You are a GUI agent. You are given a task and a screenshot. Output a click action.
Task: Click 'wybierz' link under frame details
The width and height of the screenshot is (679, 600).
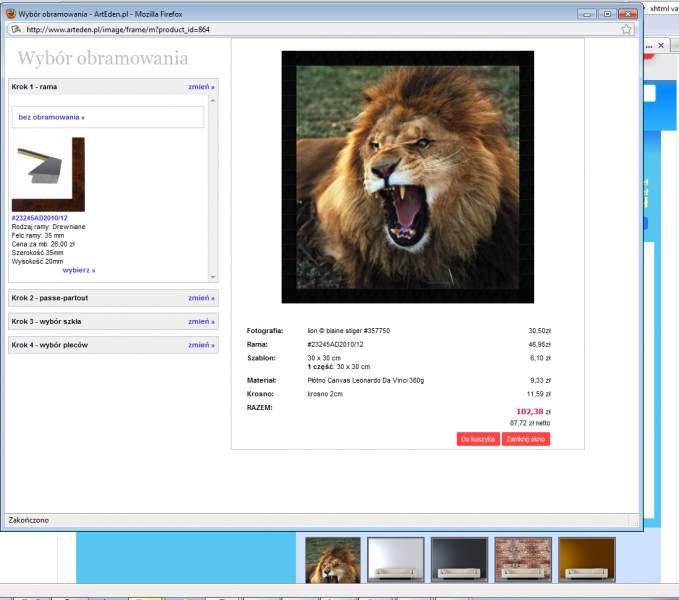pyautogui.click(x=79, y=270)
